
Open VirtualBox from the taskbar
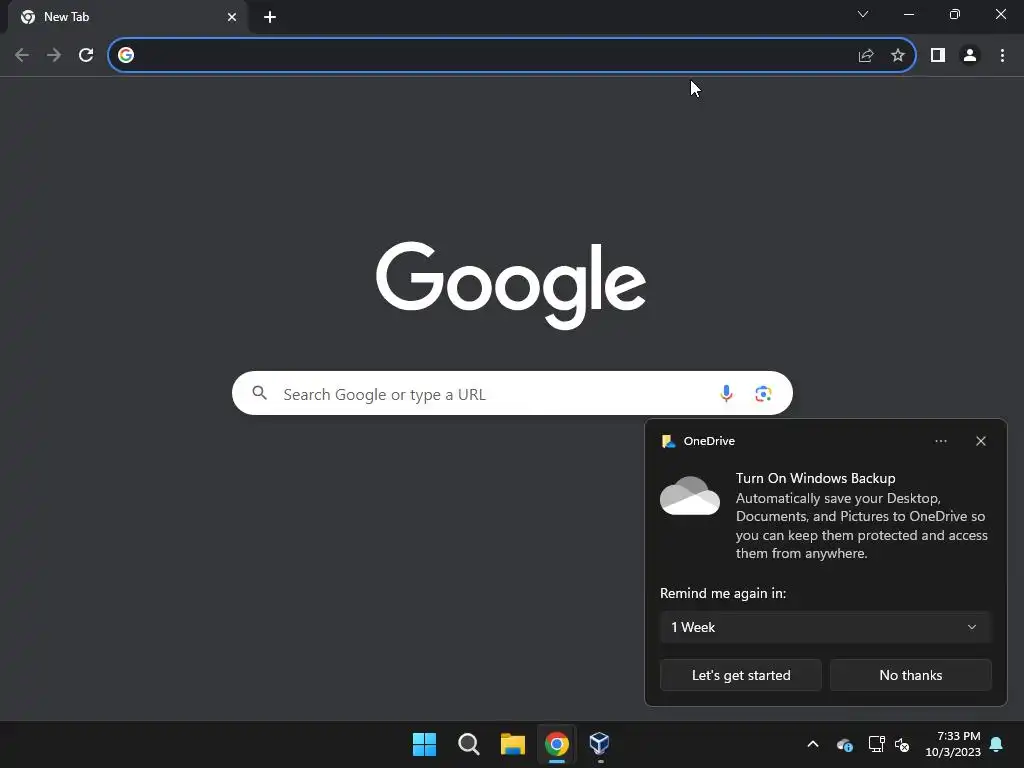(x=600, y=743)
